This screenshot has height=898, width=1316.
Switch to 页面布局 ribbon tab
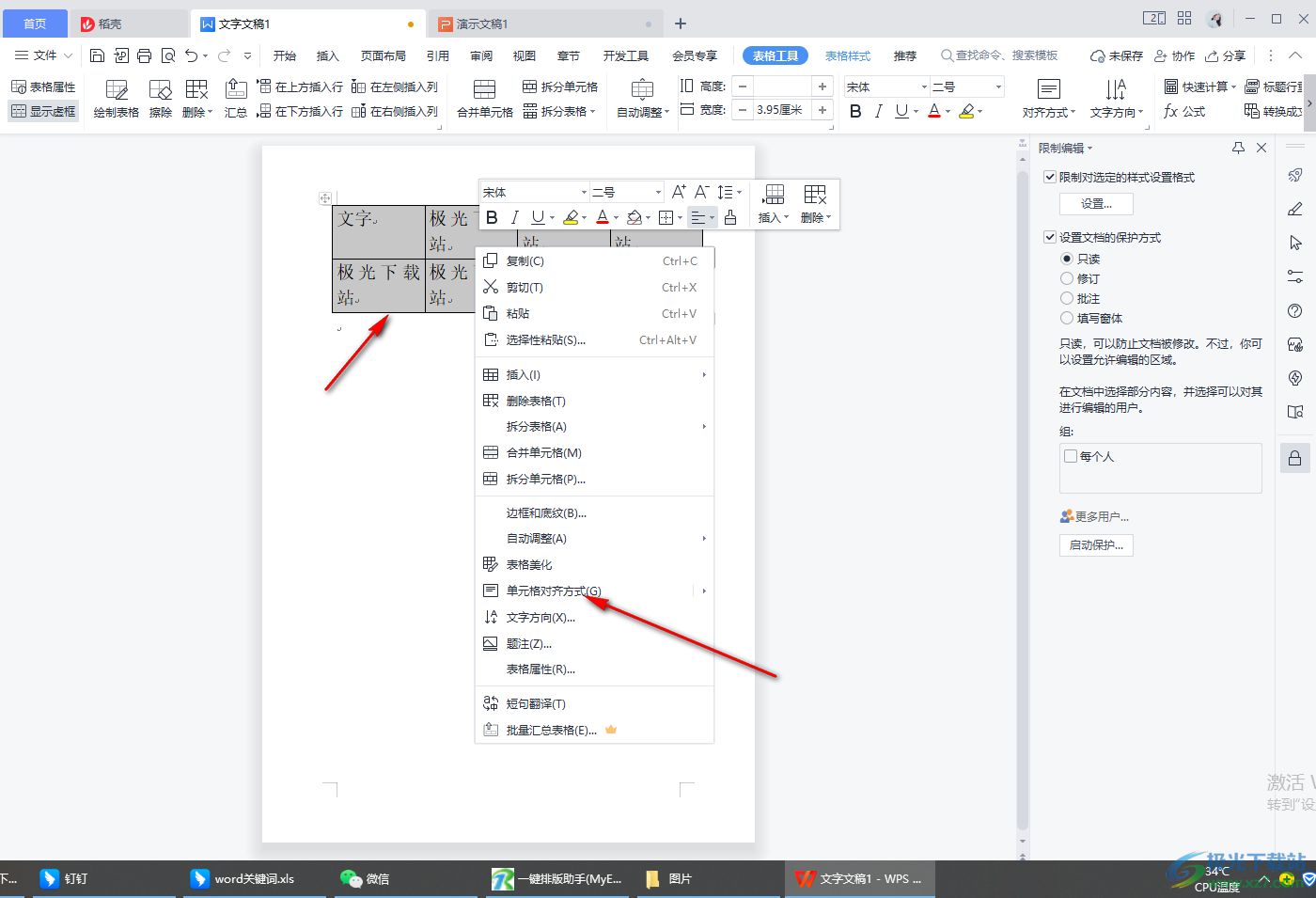coord(384,55)
